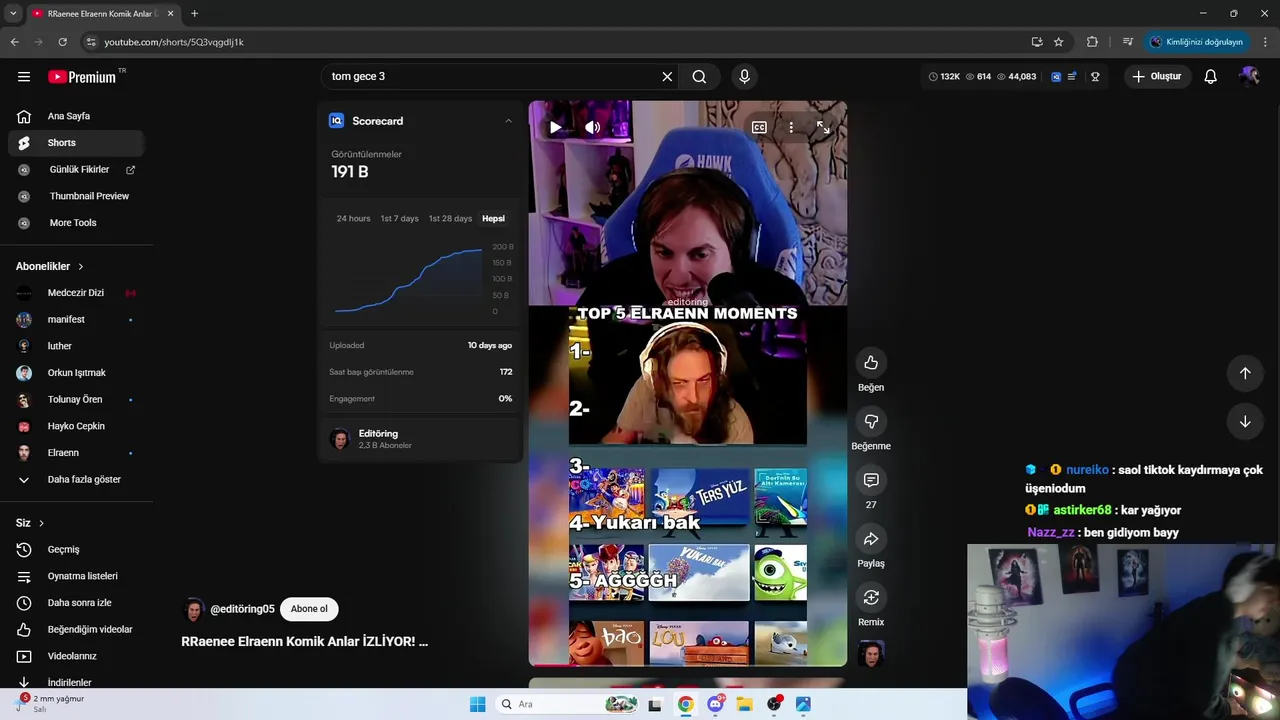Like the Short with Beğen
The width and height of the screenshot is (1280, 720).
pos(871,363)
